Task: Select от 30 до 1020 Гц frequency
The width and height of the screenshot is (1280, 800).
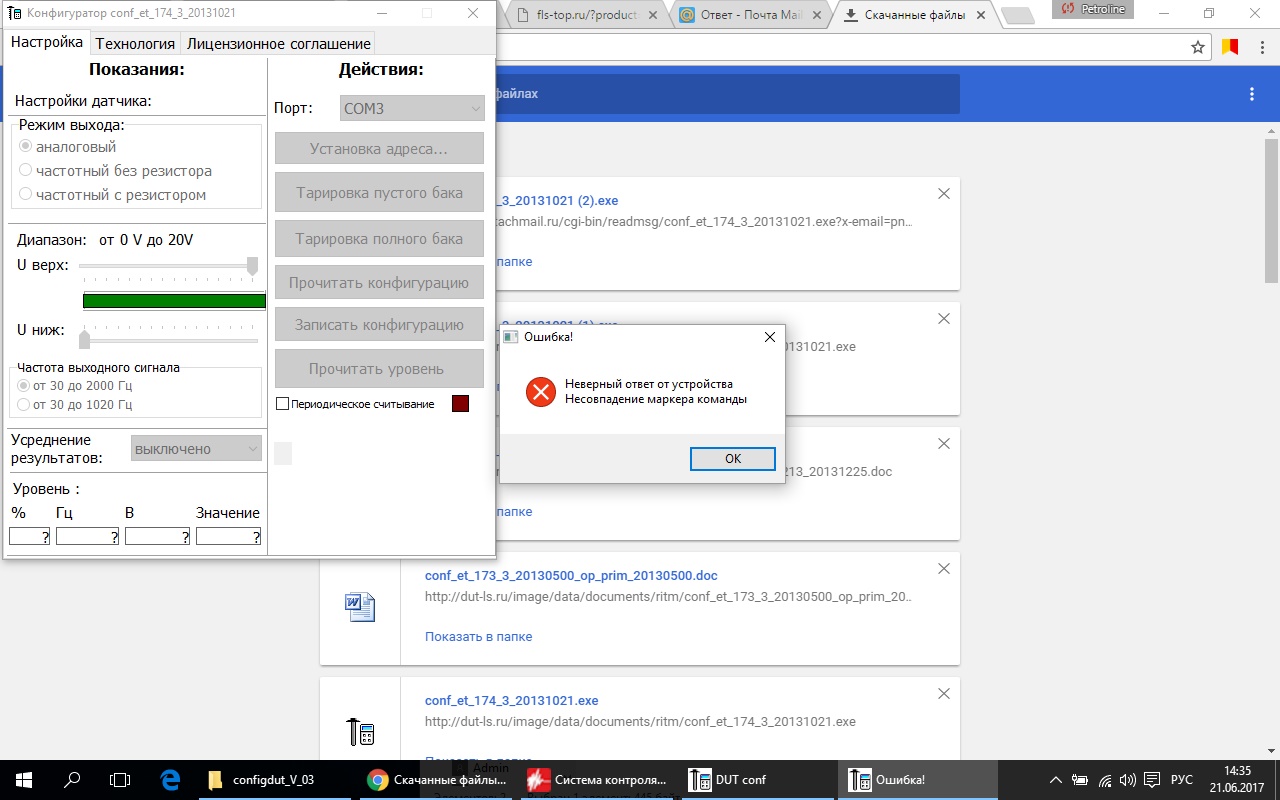Action: [24, 405]
